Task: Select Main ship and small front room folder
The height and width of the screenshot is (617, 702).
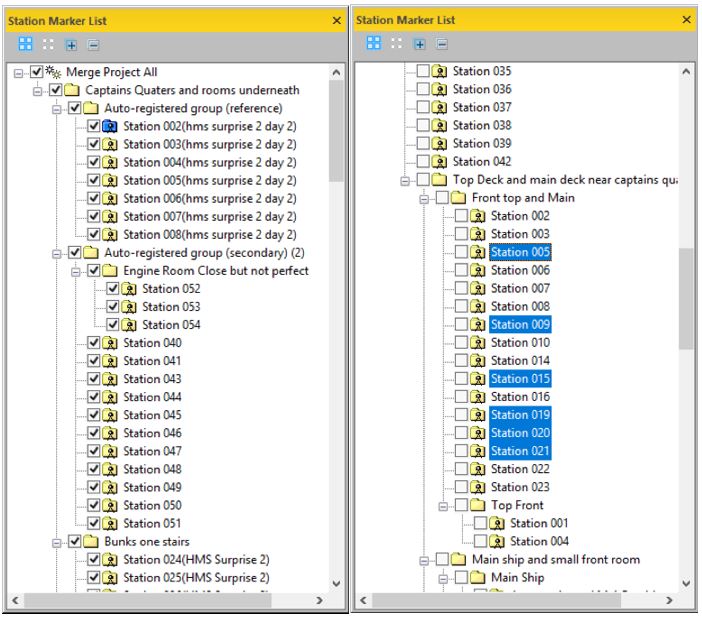Action: (x=556, y=560)
